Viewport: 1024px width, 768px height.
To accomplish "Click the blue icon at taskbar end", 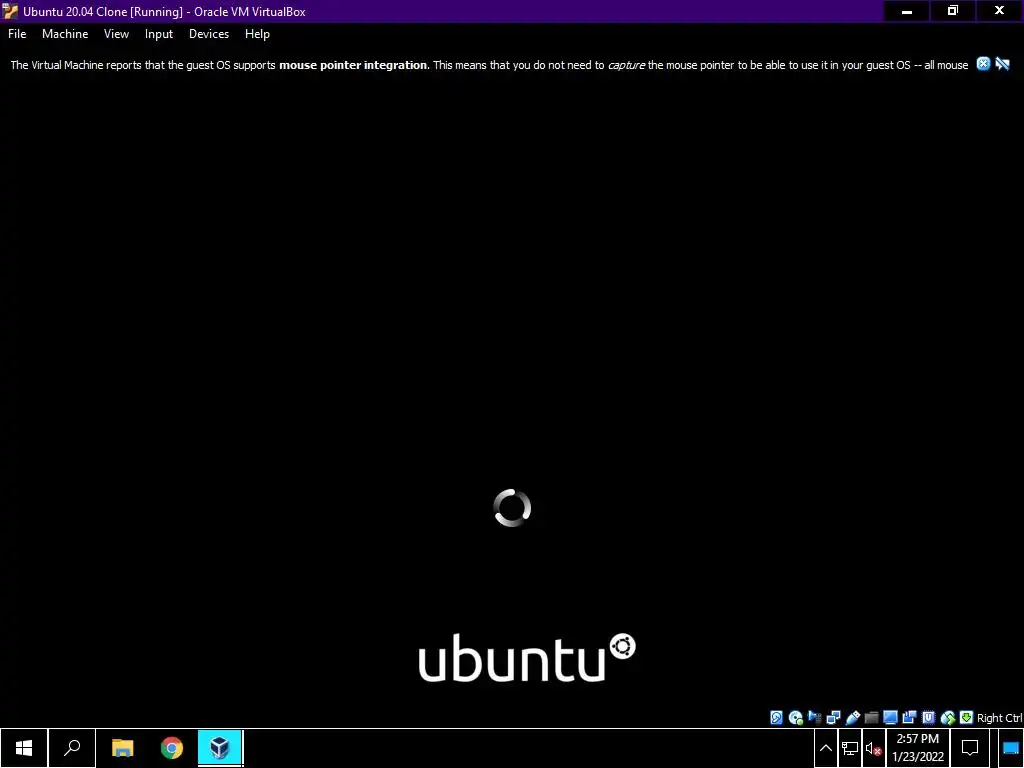I will click(x=1010, y=748).
